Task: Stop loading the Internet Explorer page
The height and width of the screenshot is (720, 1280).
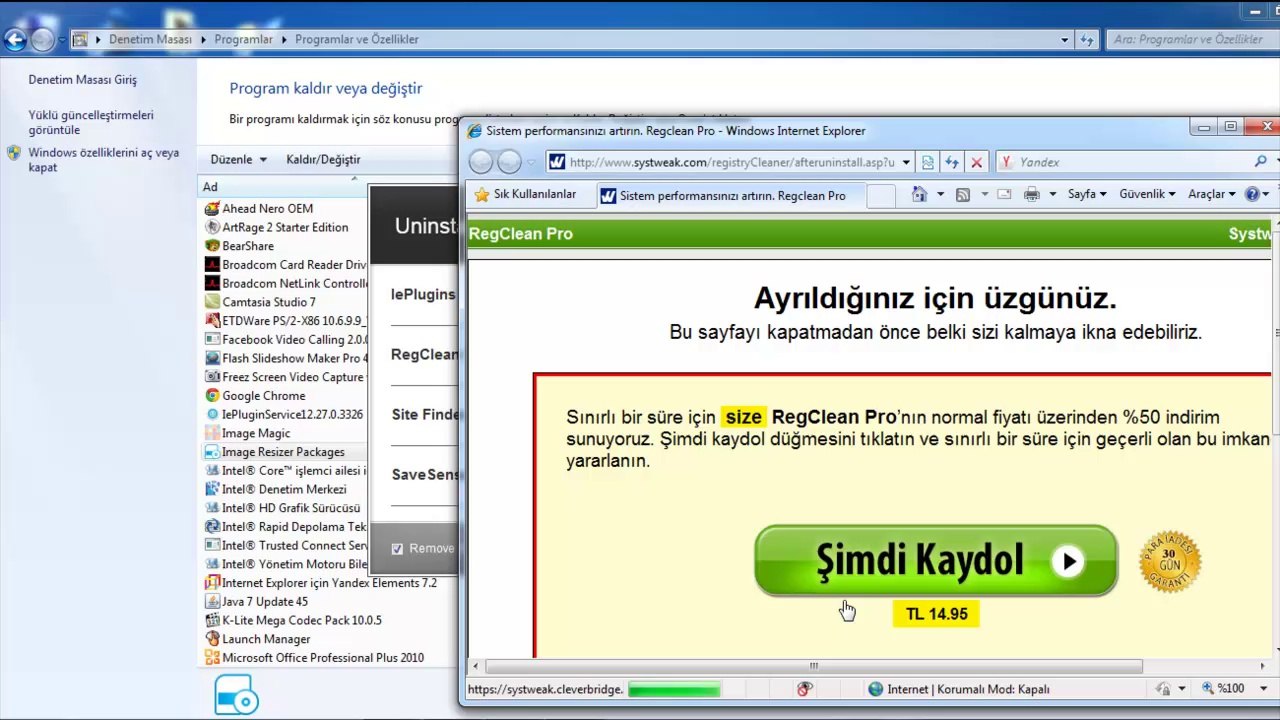Action: pyautogui.click(x=976, y=162)
